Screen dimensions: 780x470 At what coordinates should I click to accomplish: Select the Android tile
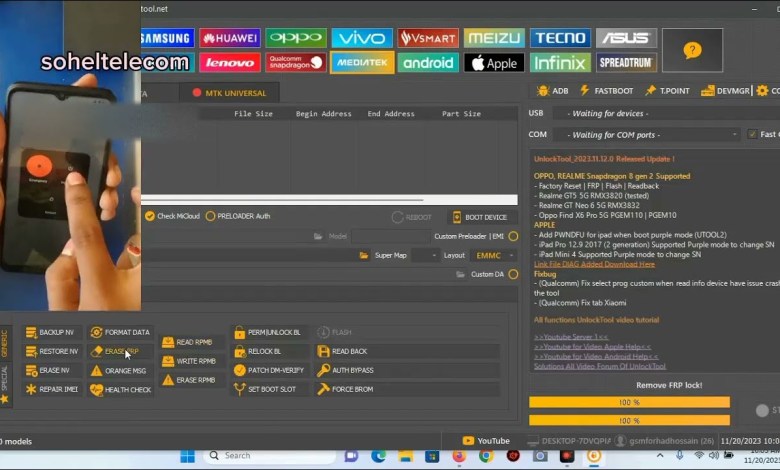pos(428,63)
